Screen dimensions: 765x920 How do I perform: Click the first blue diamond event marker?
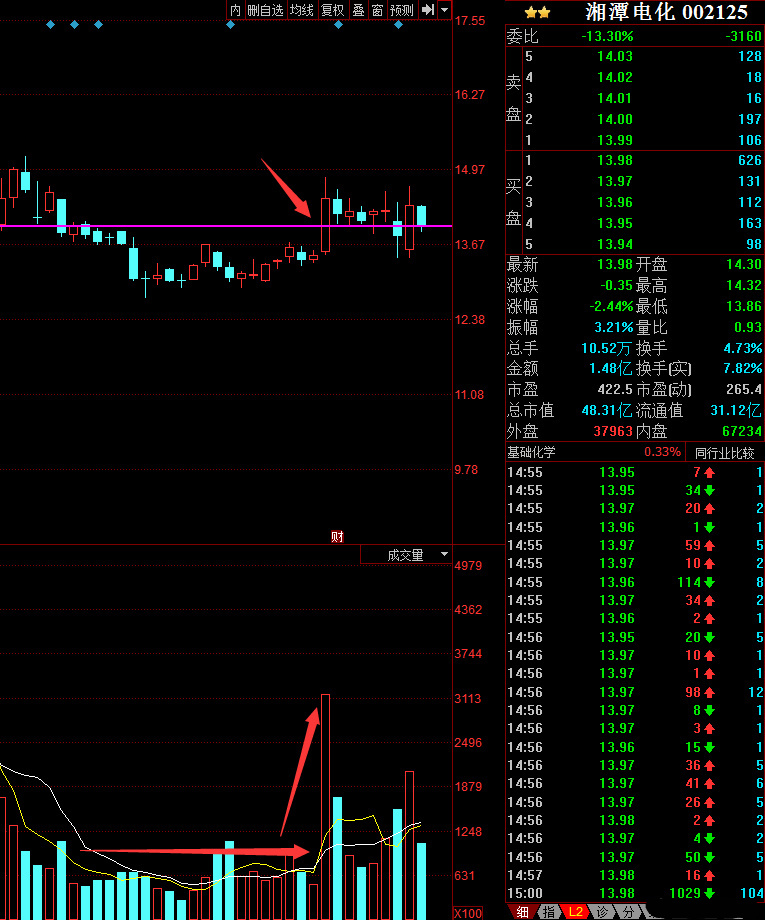coord(51,24)
